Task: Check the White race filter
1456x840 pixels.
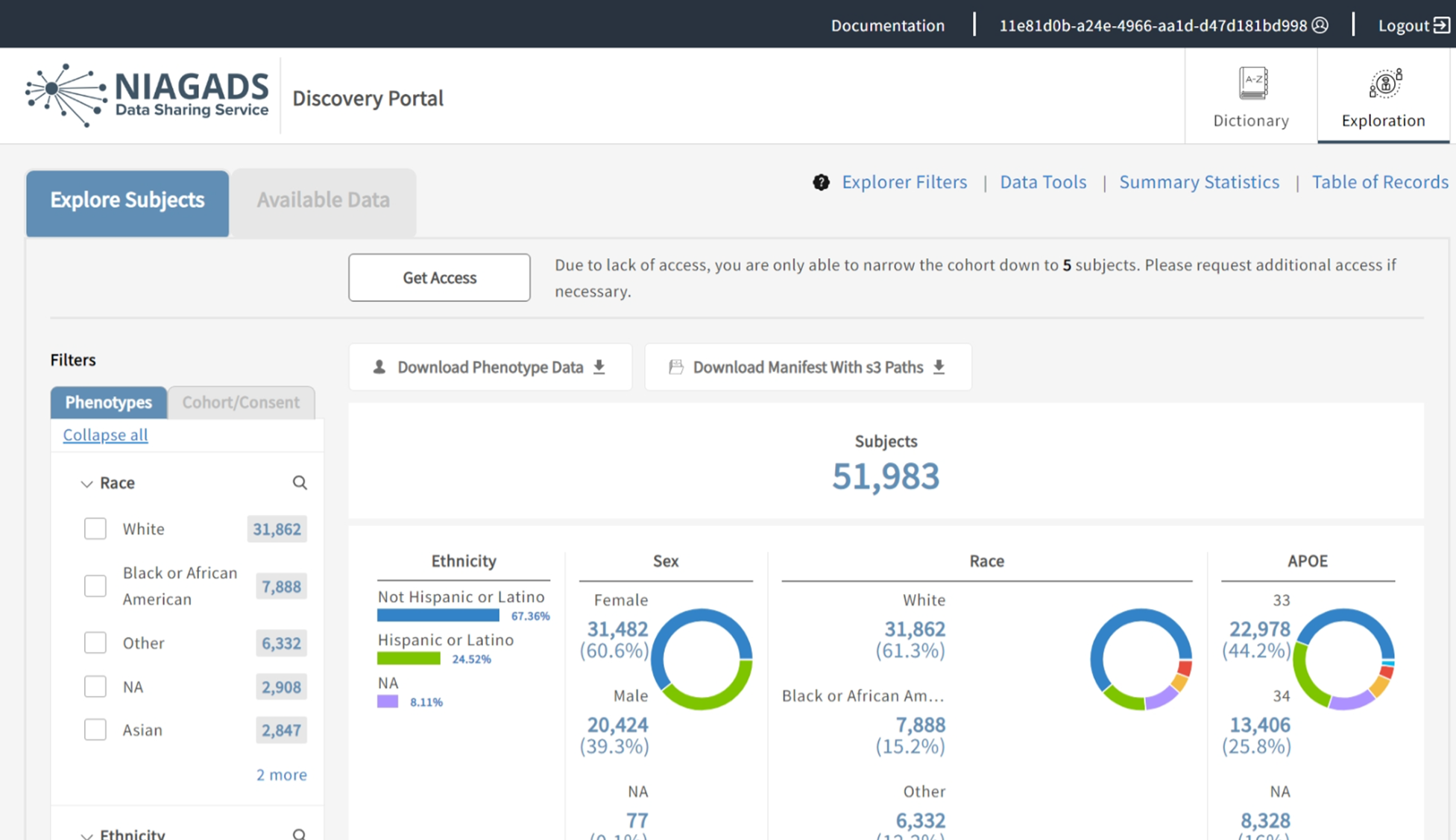Action: [x=95, y=528]
